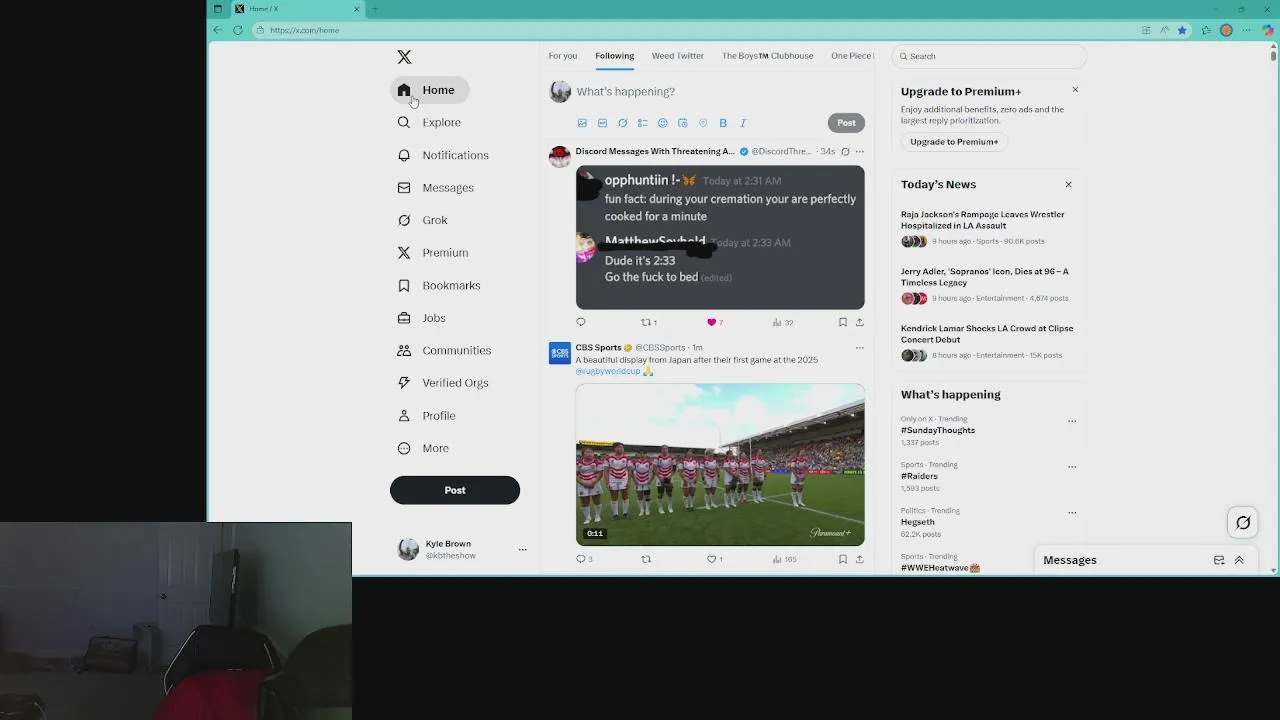Click Home in the sidebar
Viewport: 1280px width, 720px height.
pyautogui.click(x=429, y=90)
